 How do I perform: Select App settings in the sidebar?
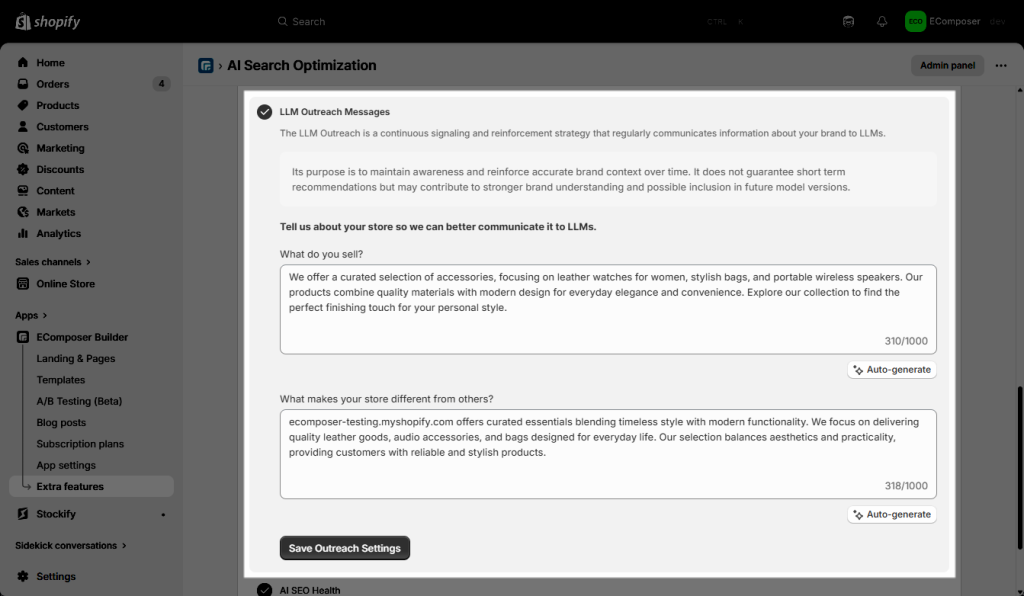(66, 466)
